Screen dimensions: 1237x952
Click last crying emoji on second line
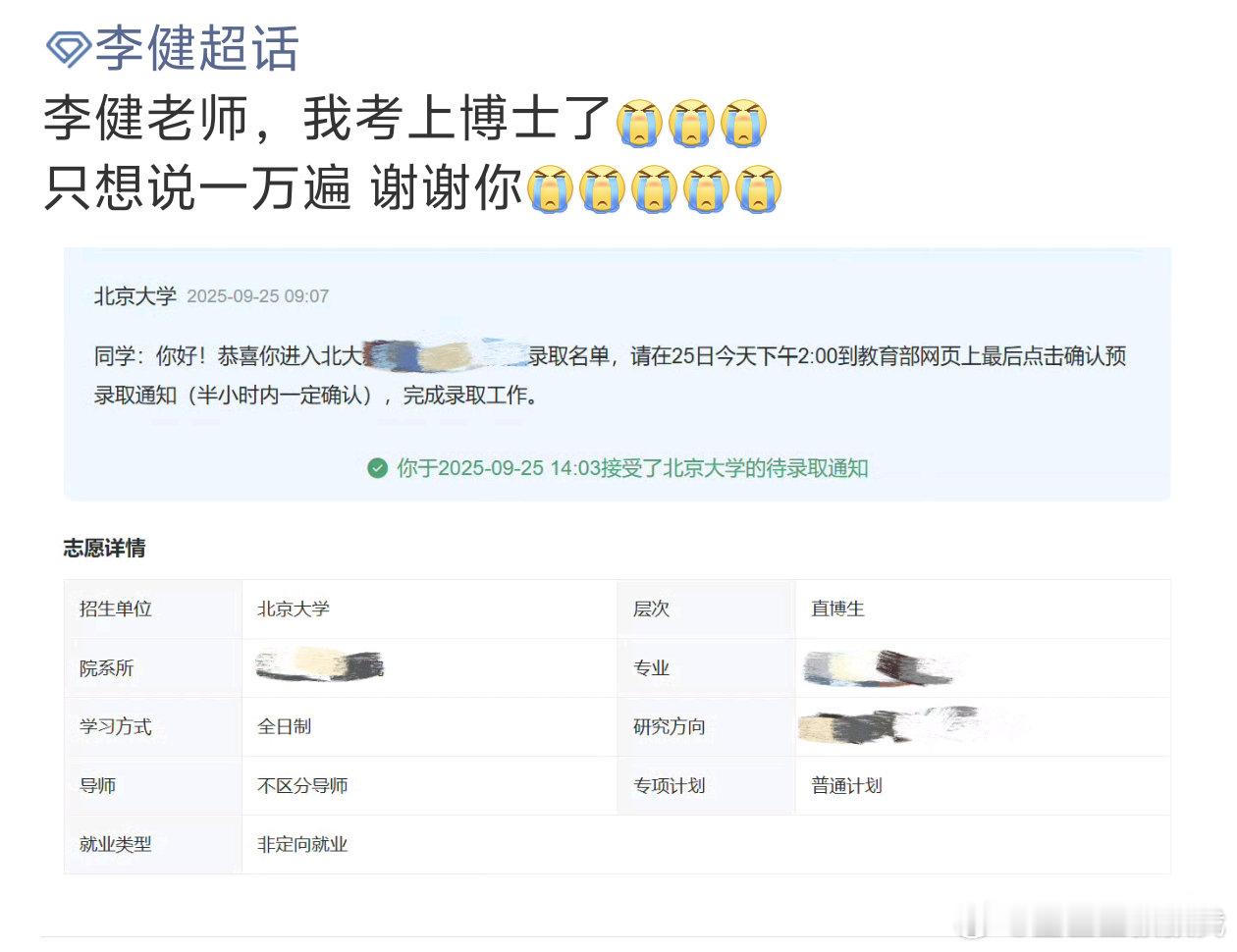pos(758,189)
